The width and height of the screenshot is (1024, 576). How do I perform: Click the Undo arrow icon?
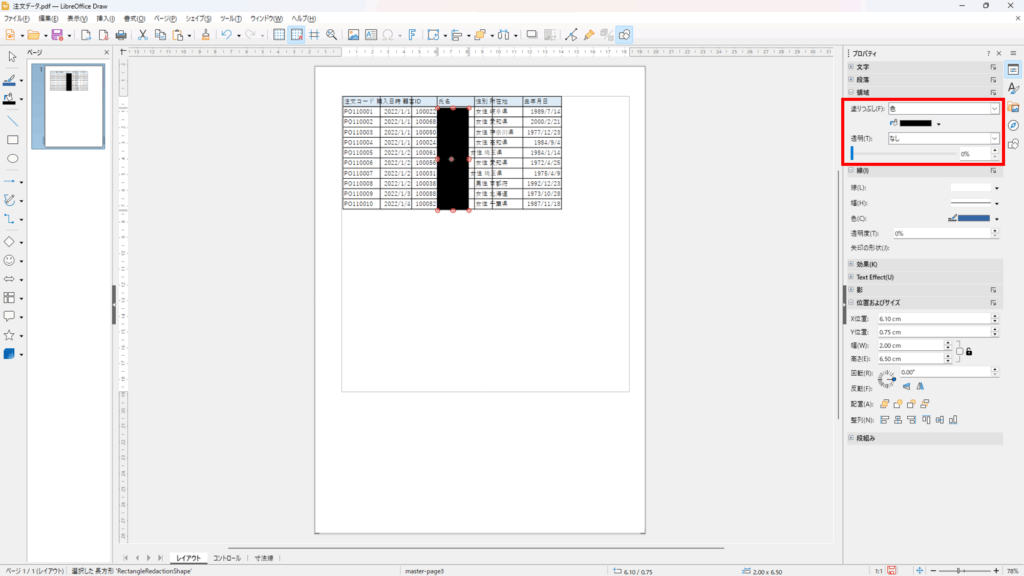click(x=226, y=35)
